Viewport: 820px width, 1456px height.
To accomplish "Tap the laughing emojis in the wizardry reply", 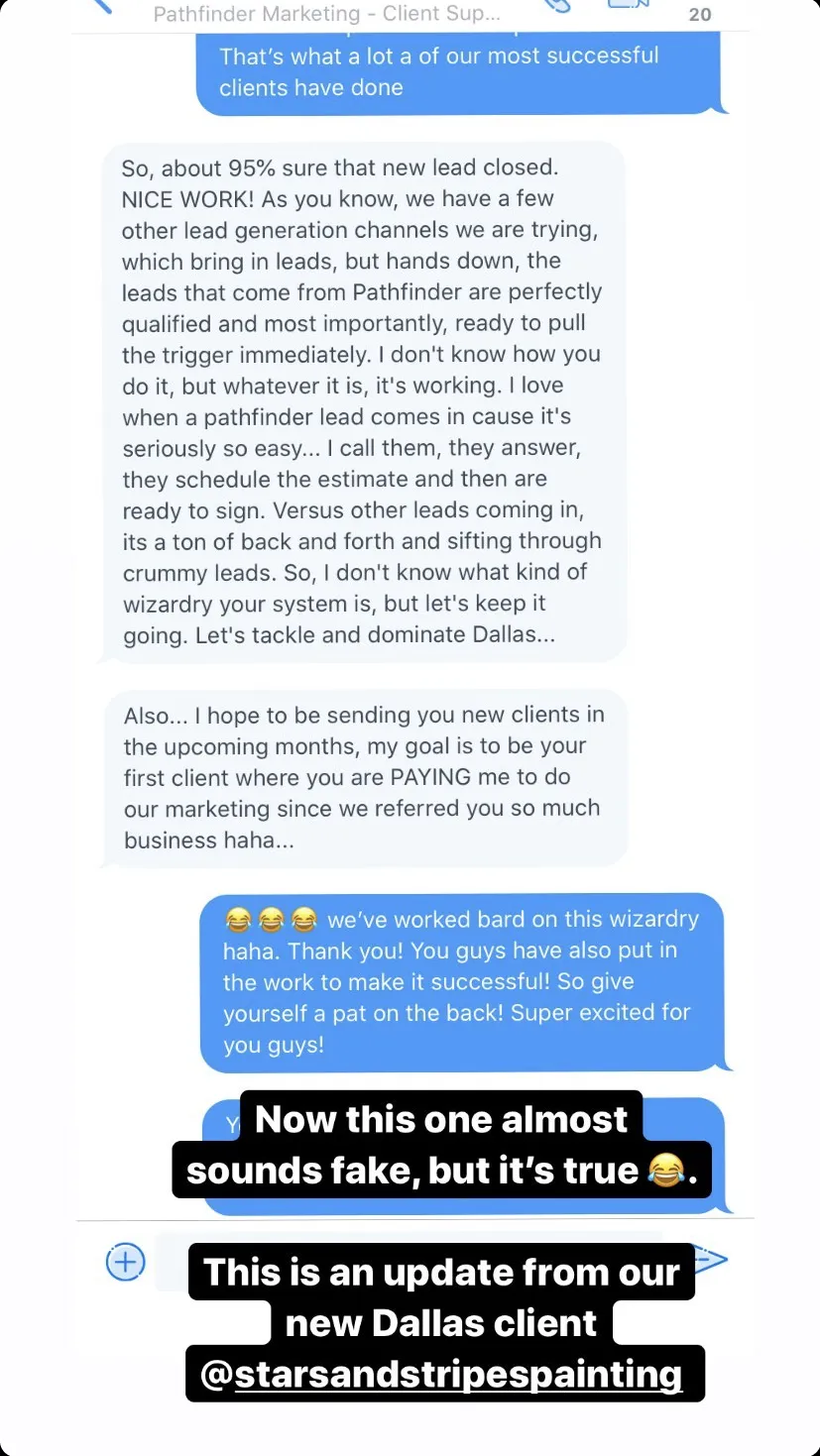I will [x=271, y=921].
